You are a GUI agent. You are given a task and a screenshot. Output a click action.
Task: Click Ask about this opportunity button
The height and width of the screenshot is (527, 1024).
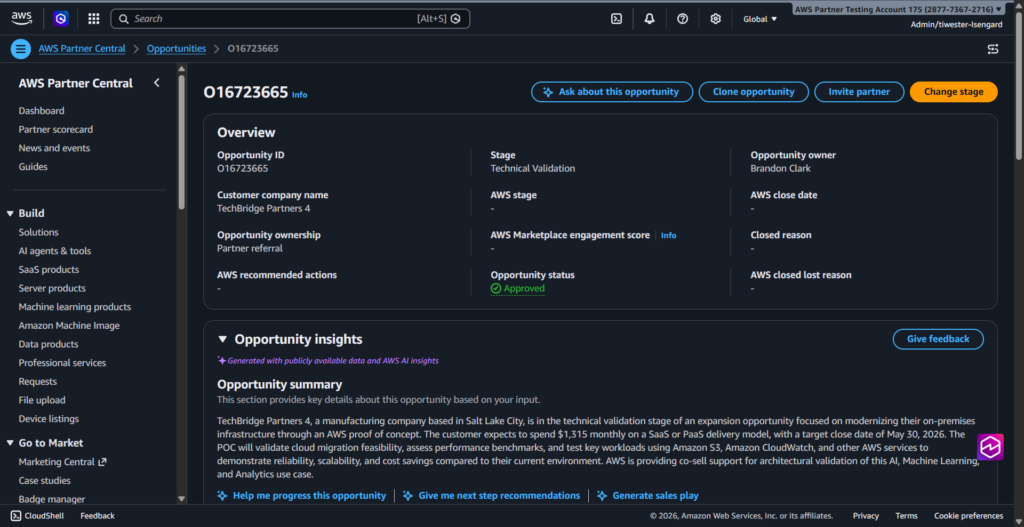(611, 92)
